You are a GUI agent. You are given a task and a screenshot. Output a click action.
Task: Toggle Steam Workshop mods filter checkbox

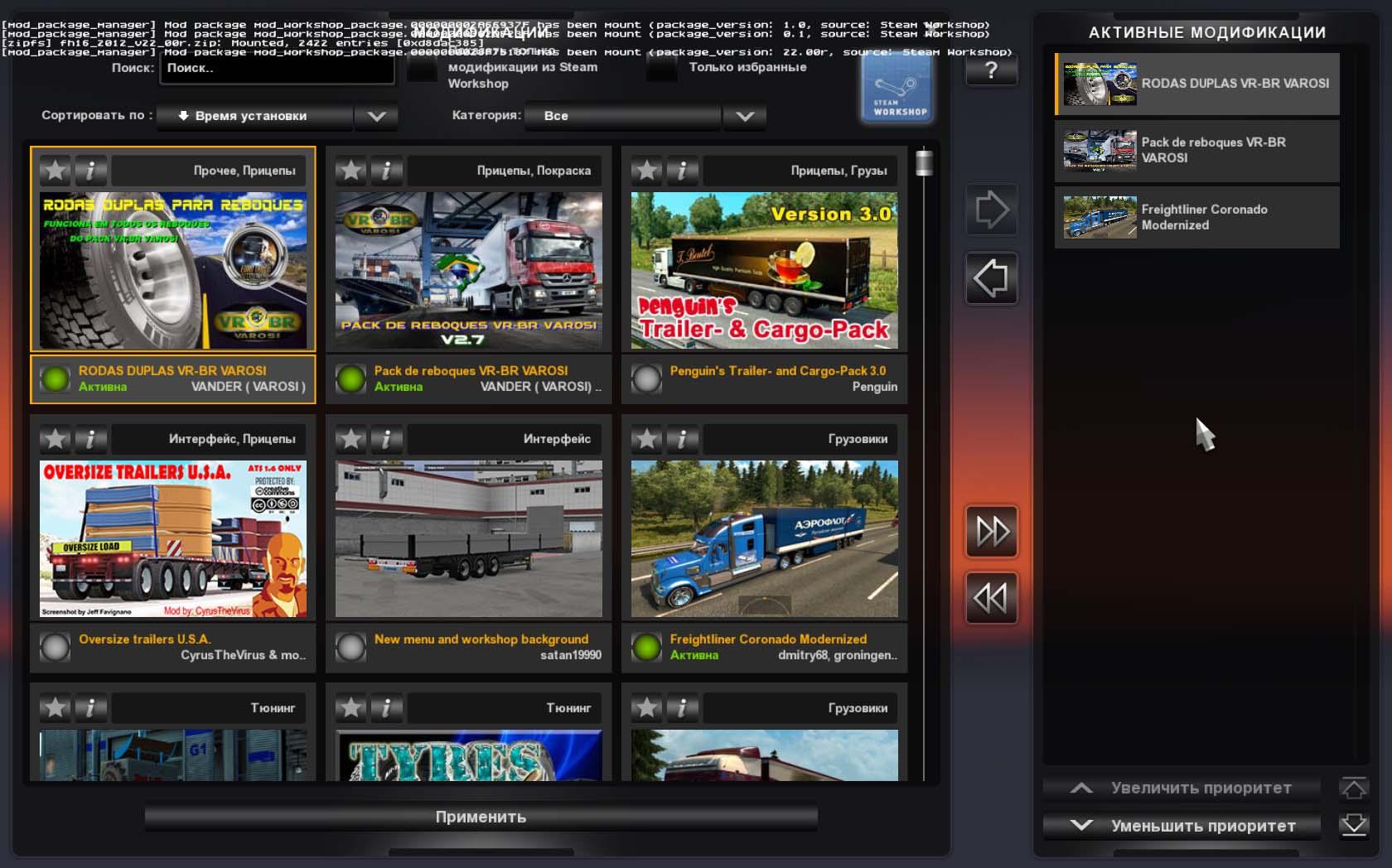point(422,69)
